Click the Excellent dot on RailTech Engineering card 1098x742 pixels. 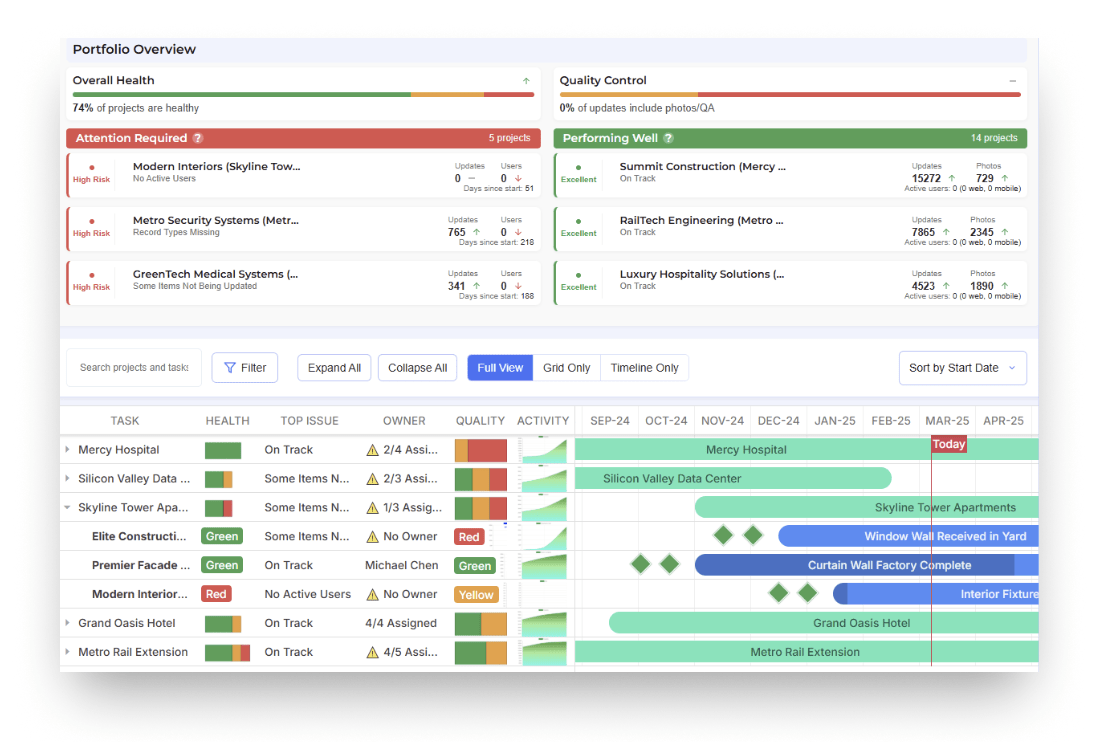578,222
